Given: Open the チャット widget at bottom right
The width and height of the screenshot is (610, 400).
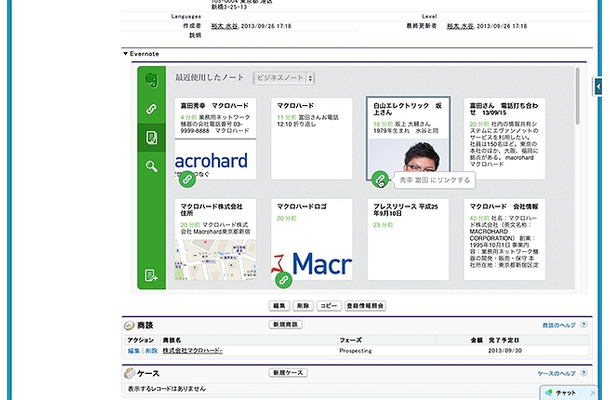Looking at the screenshot, I should [568, 393].
